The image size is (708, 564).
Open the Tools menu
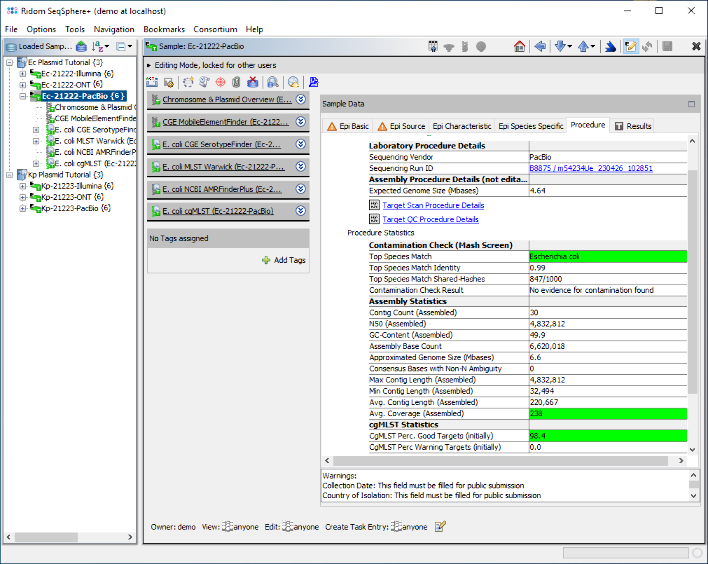[75, 29]
